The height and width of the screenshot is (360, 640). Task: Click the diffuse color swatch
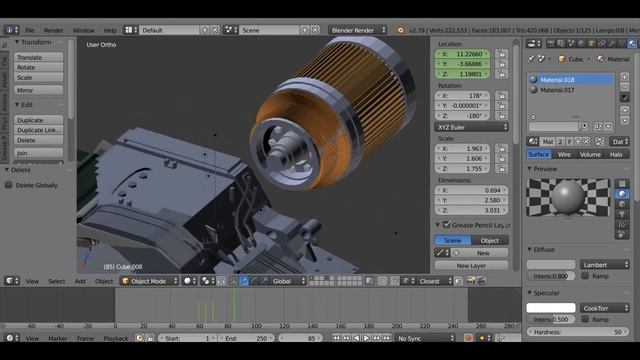point(551,264)
